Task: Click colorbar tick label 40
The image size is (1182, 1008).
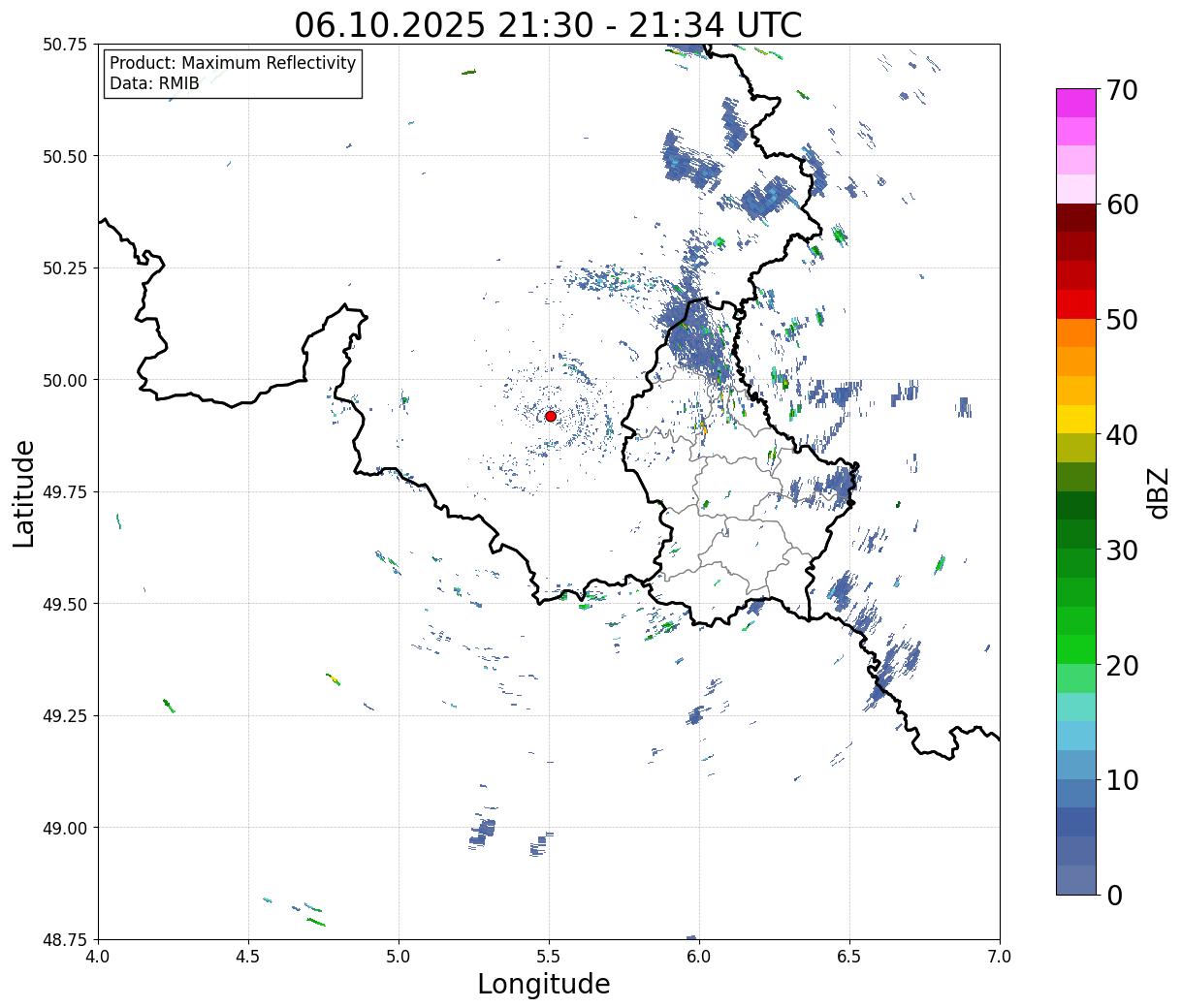Action: pos(1121,435)
